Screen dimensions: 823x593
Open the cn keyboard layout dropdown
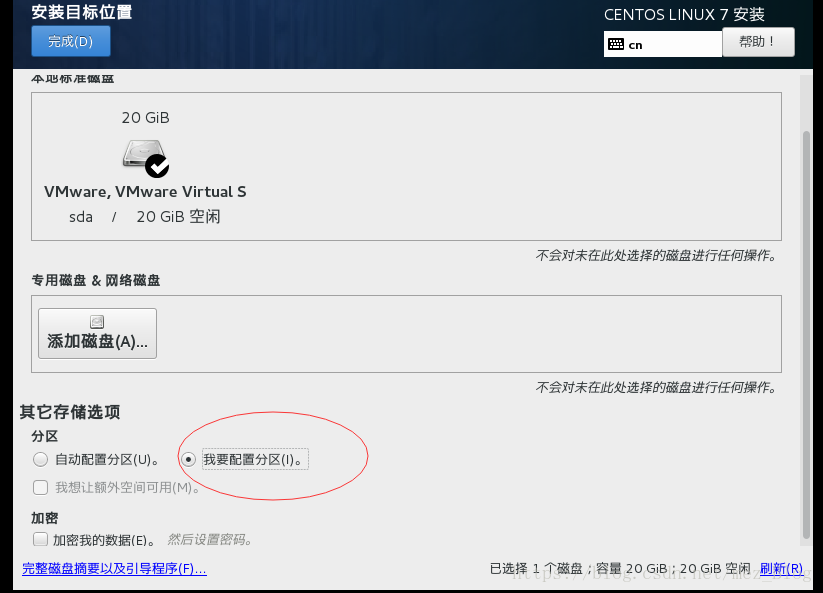tap(663, 44)
